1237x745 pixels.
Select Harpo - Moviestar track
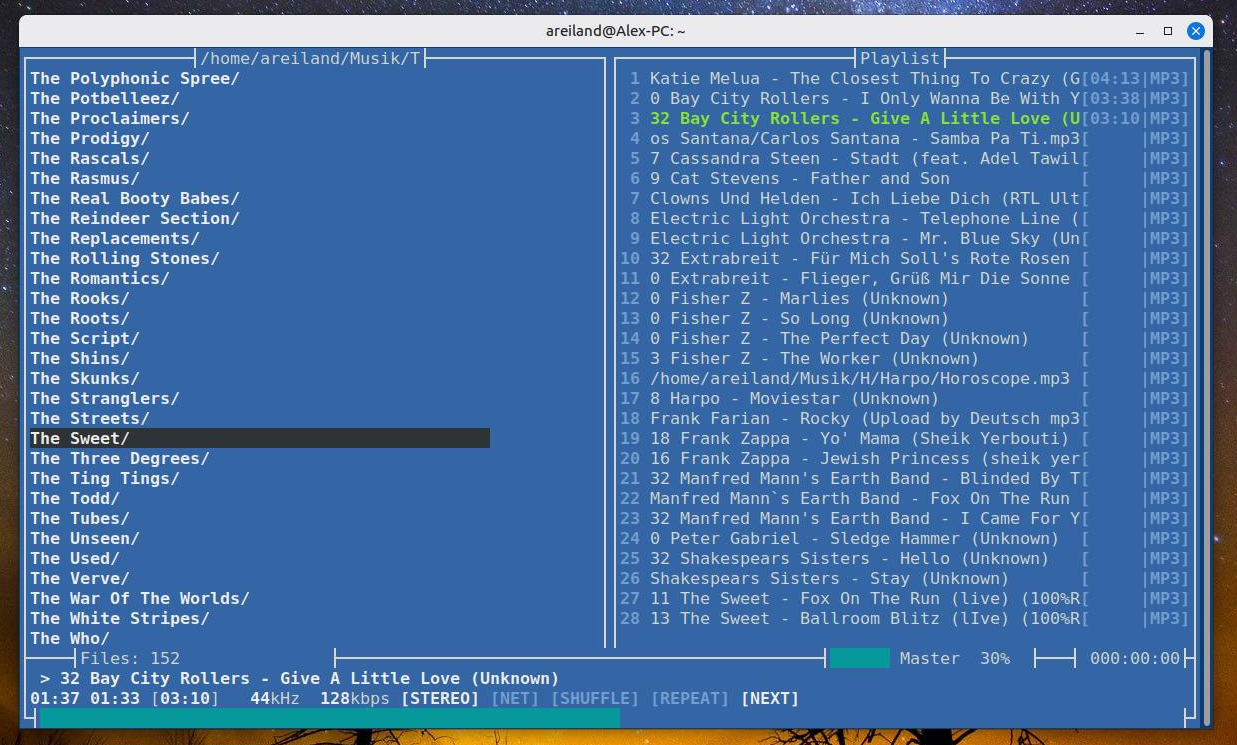tap(905, 398)
